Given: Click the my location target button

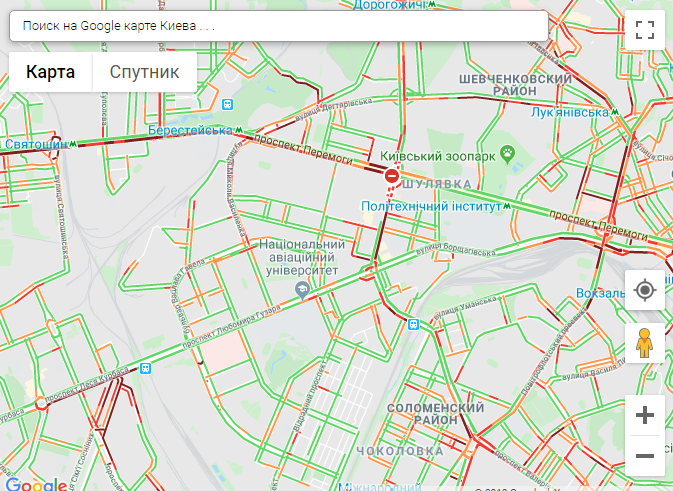Looking at the screenshot, I should (x=645, y=290).
